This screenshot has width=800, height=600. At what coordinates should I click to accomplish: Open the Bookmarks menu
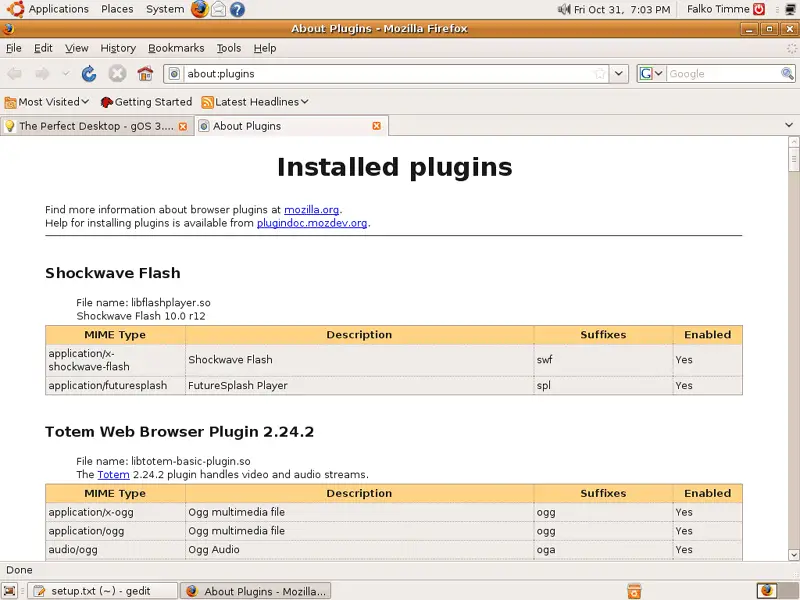[176, 48]
